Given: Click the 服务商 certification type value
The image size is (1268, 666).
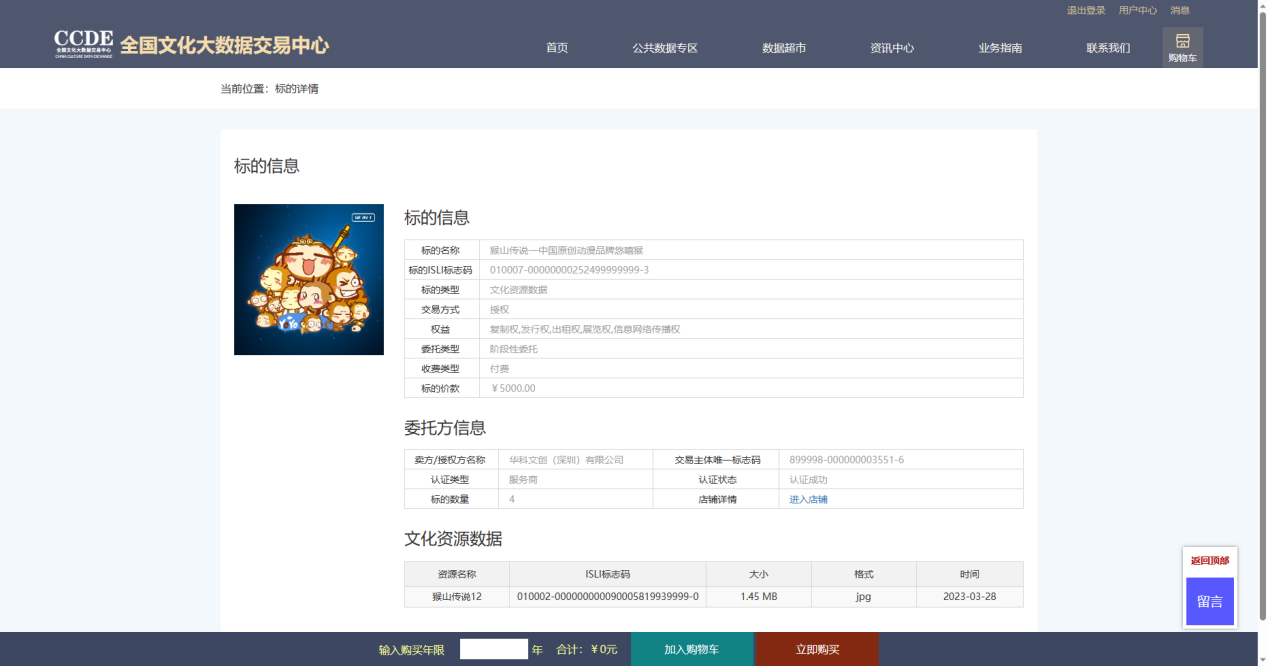Looking at the screenshot, I should pyautogui.click(x=523, y=480).
